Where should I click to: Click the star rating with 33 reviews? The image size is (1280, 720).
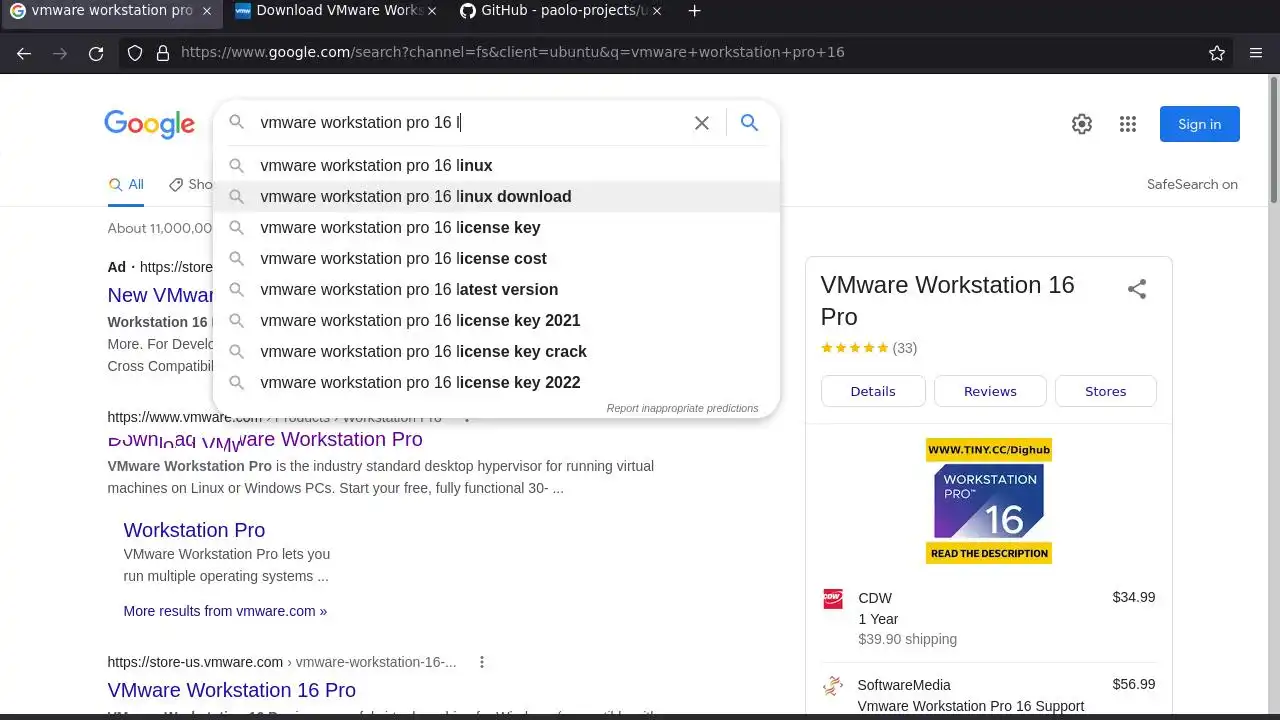[869, 348]
